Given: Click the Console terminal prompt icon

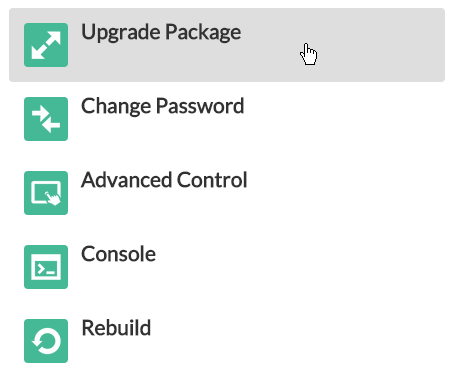Looking at the screenshot, I should (x=46, y=267).
